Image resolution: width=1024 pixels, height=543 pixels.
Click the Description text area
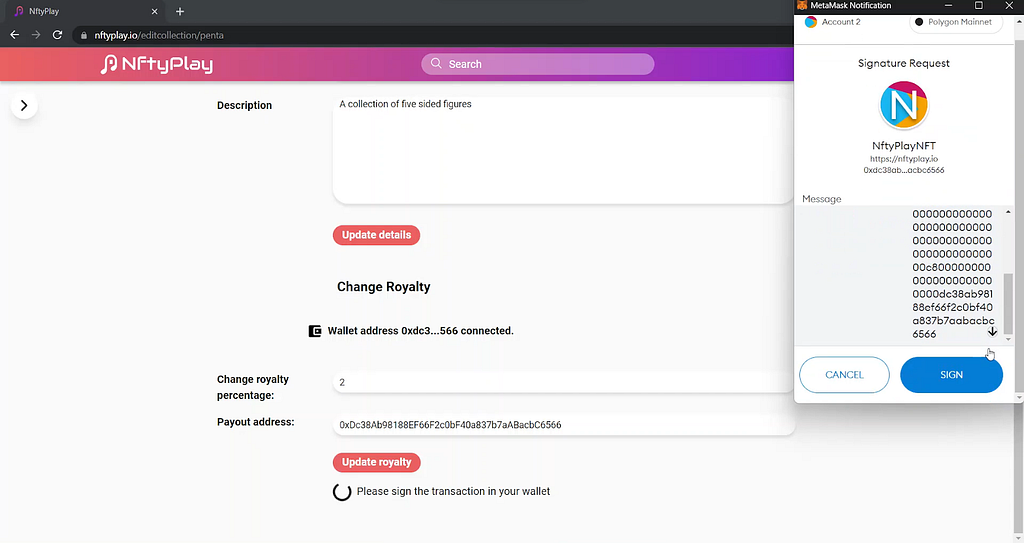point(563,149)
